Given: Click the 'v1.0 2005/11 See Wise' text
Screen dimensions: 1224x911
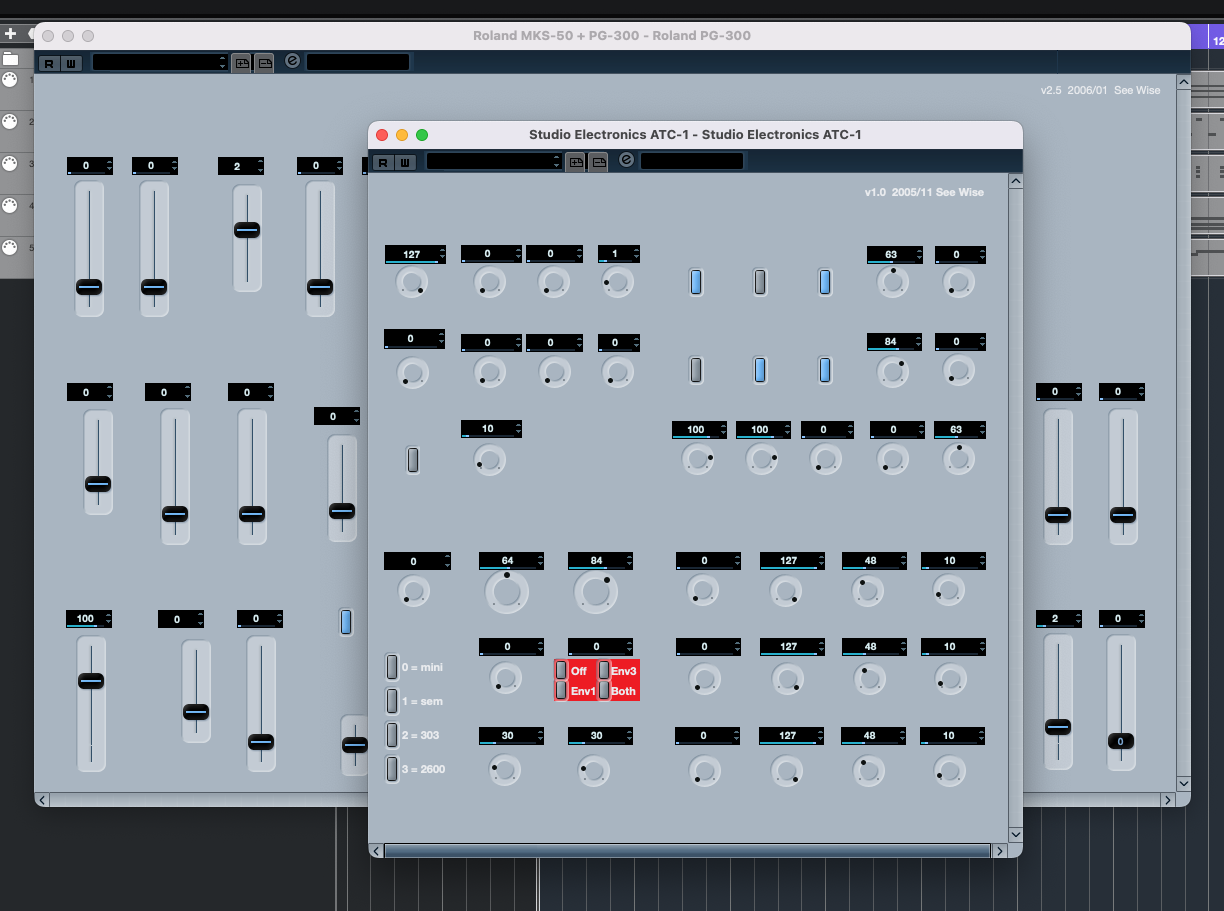Looking at the screenshot, I should [x=924, y=192].
